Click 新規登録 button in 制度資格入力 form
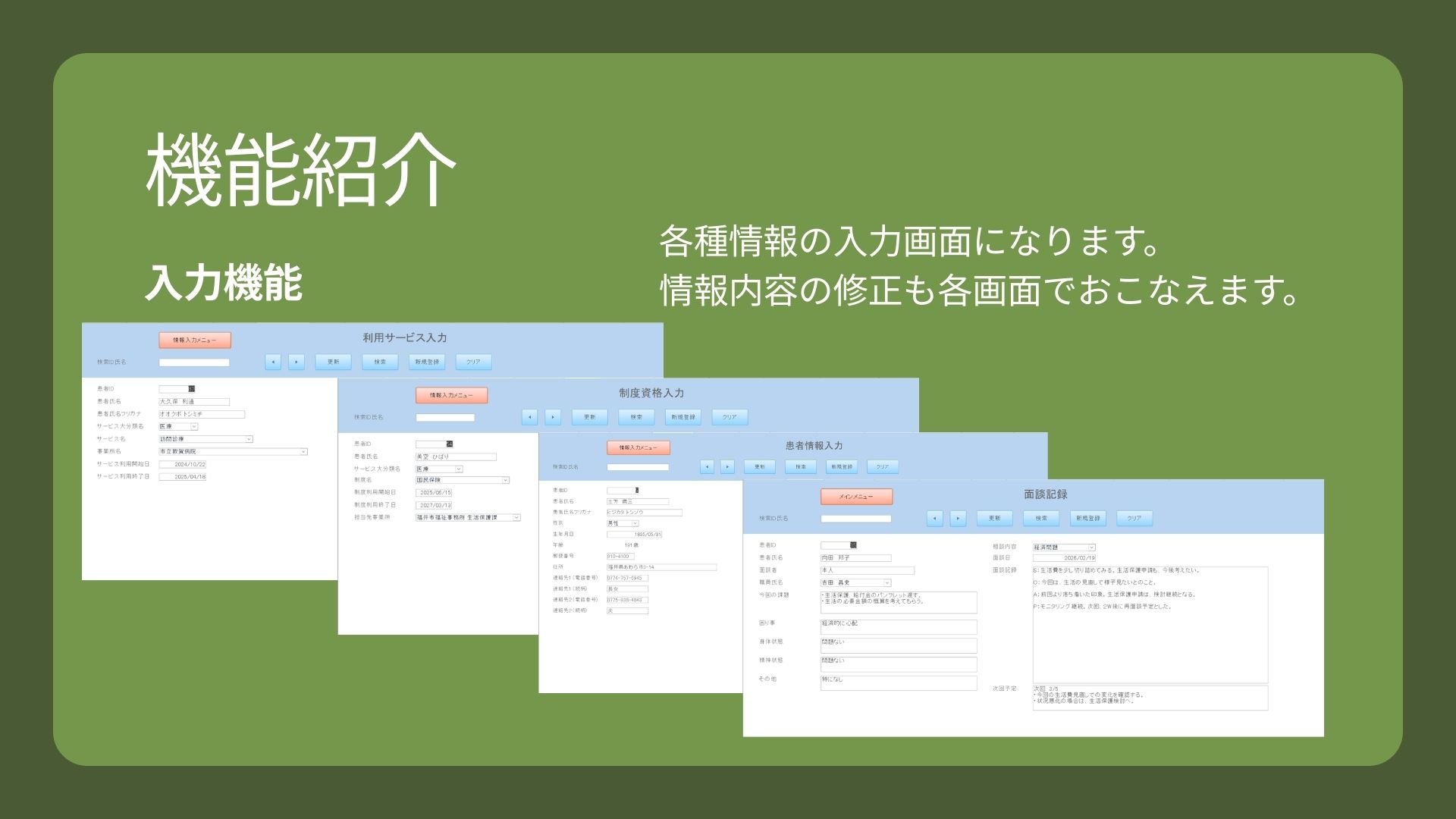Viewport: 1456px width, 819px height. coord(682,417)
